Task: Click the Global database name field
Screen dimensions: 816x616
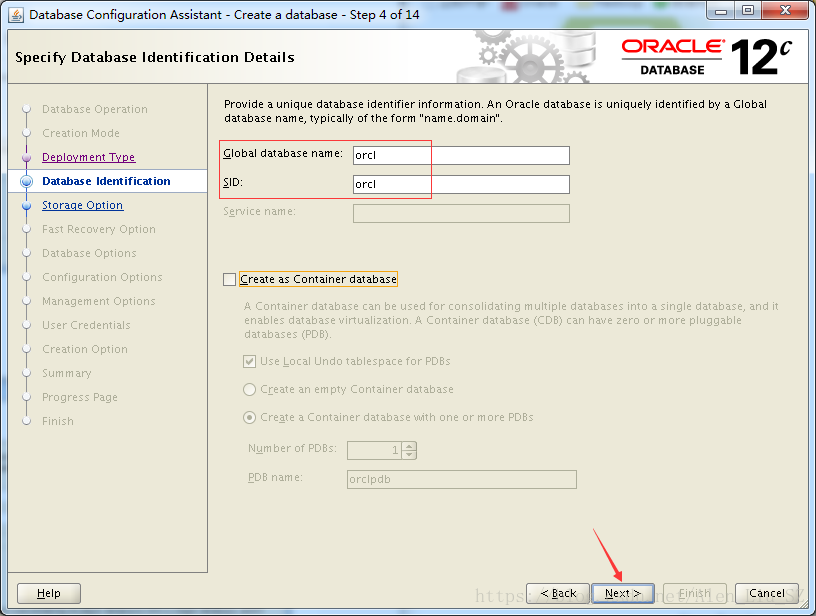Action: 461,155
